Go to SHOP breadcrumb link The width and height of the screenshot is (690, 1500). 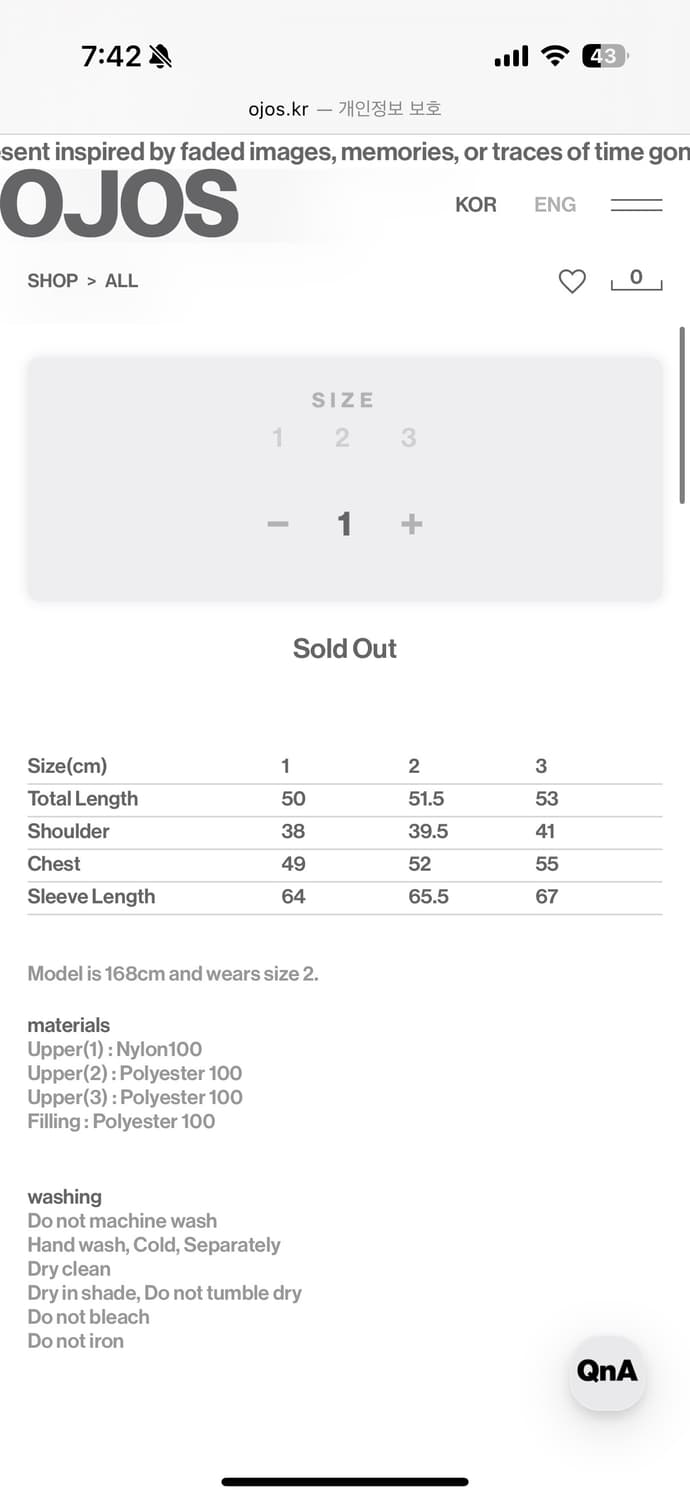(52, 281)
